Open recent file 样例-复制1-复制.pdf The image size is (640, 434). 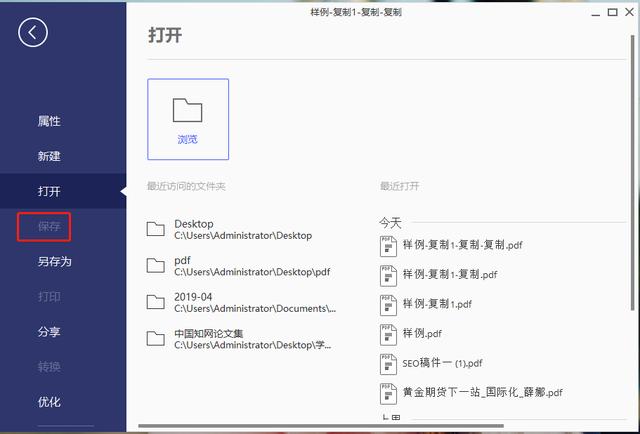tap(450, 275)
